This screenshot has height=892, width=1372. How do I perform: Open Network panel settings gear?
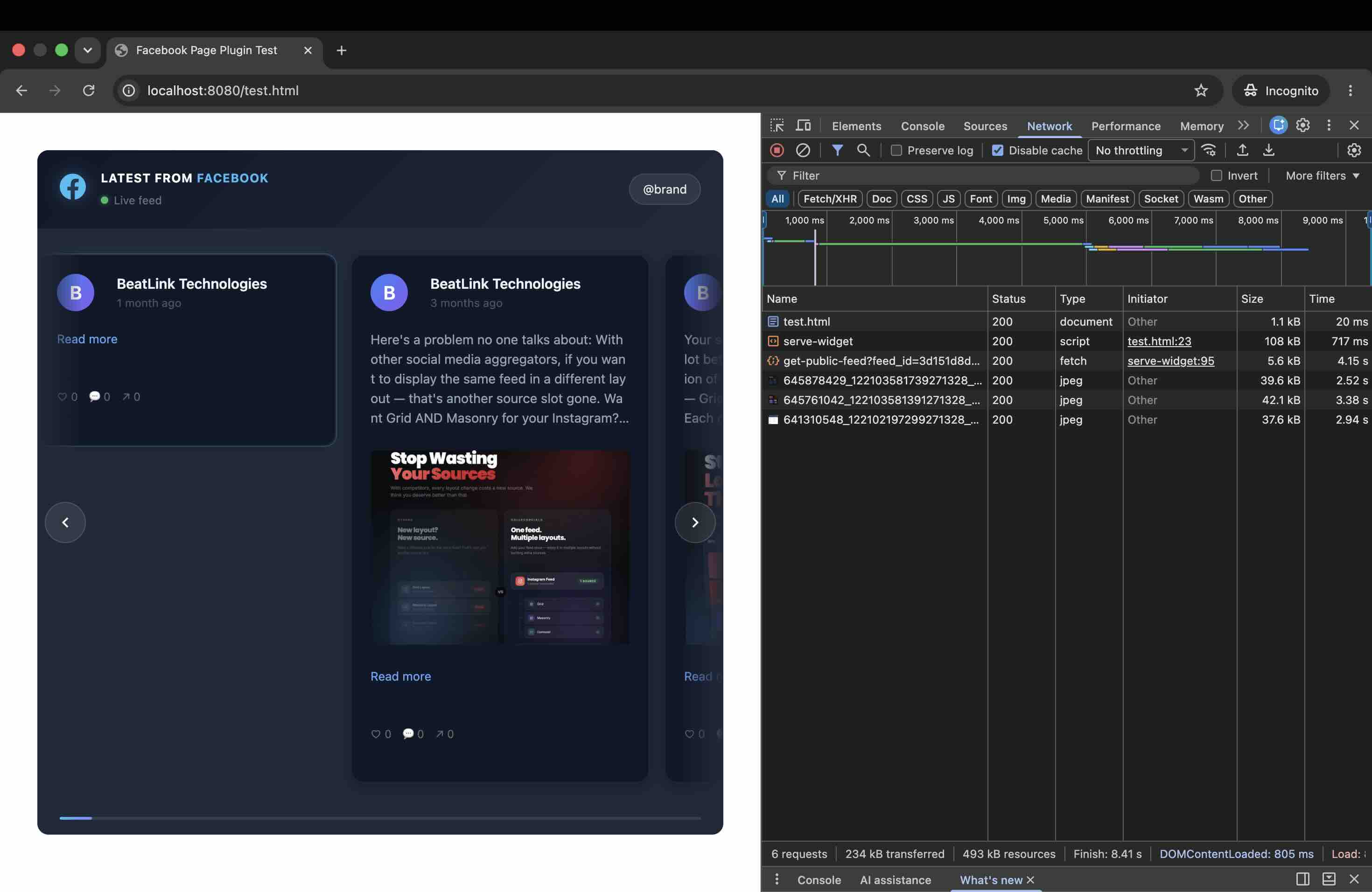click(x=1353, y=150)
